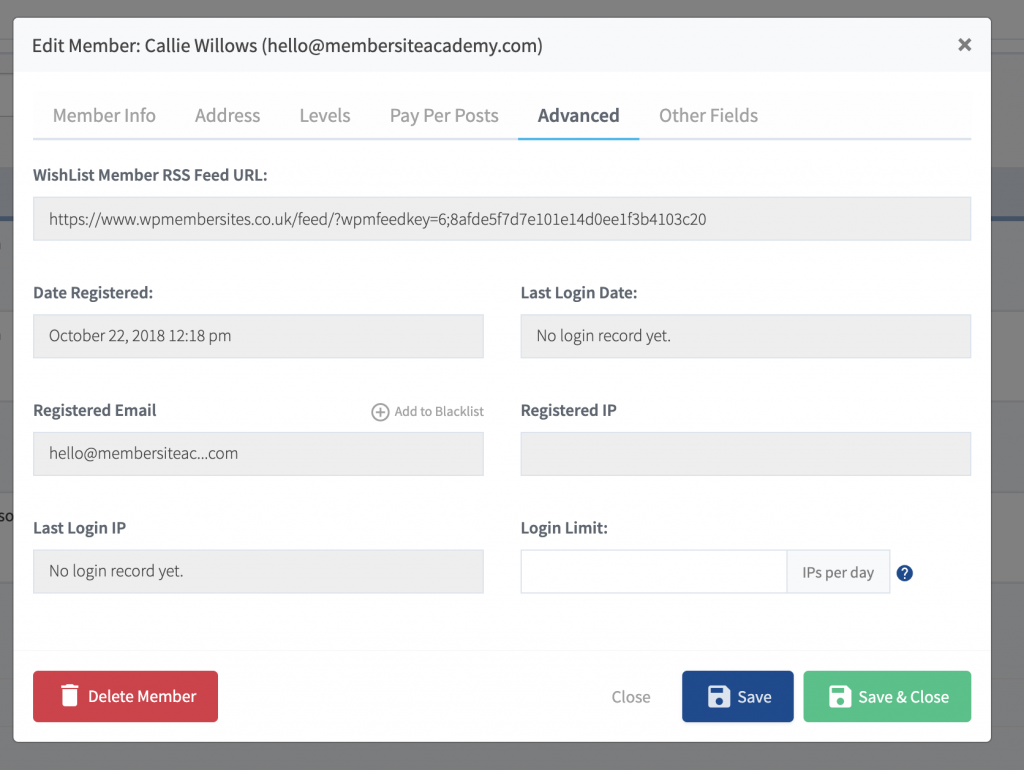The image size is (1024, 770).
Task: Click the "IPs per day" unit label
Action: (838, 572)
